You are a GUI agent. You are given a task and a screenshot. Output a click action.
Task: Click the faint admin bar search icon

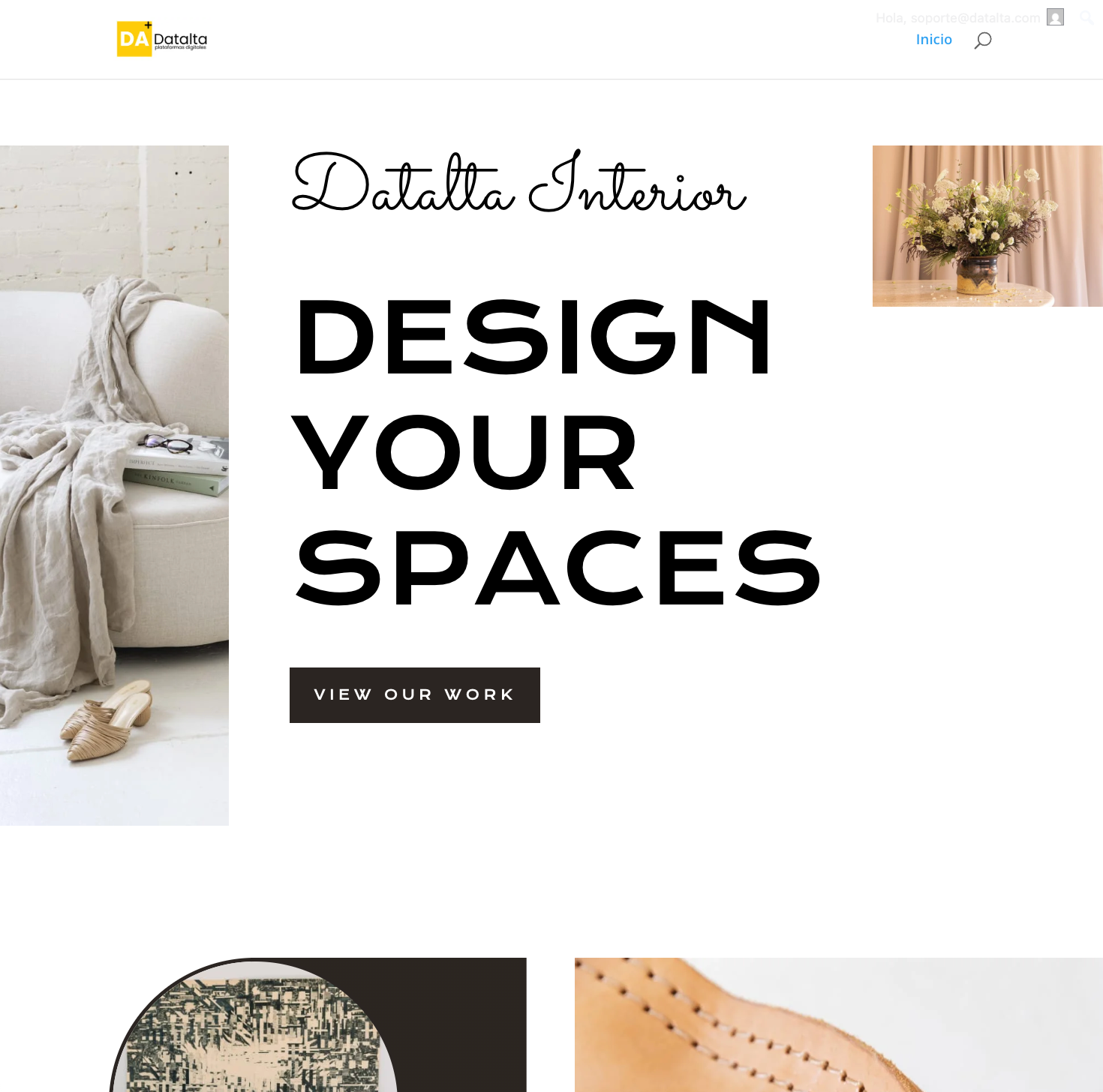point(1086,17)
